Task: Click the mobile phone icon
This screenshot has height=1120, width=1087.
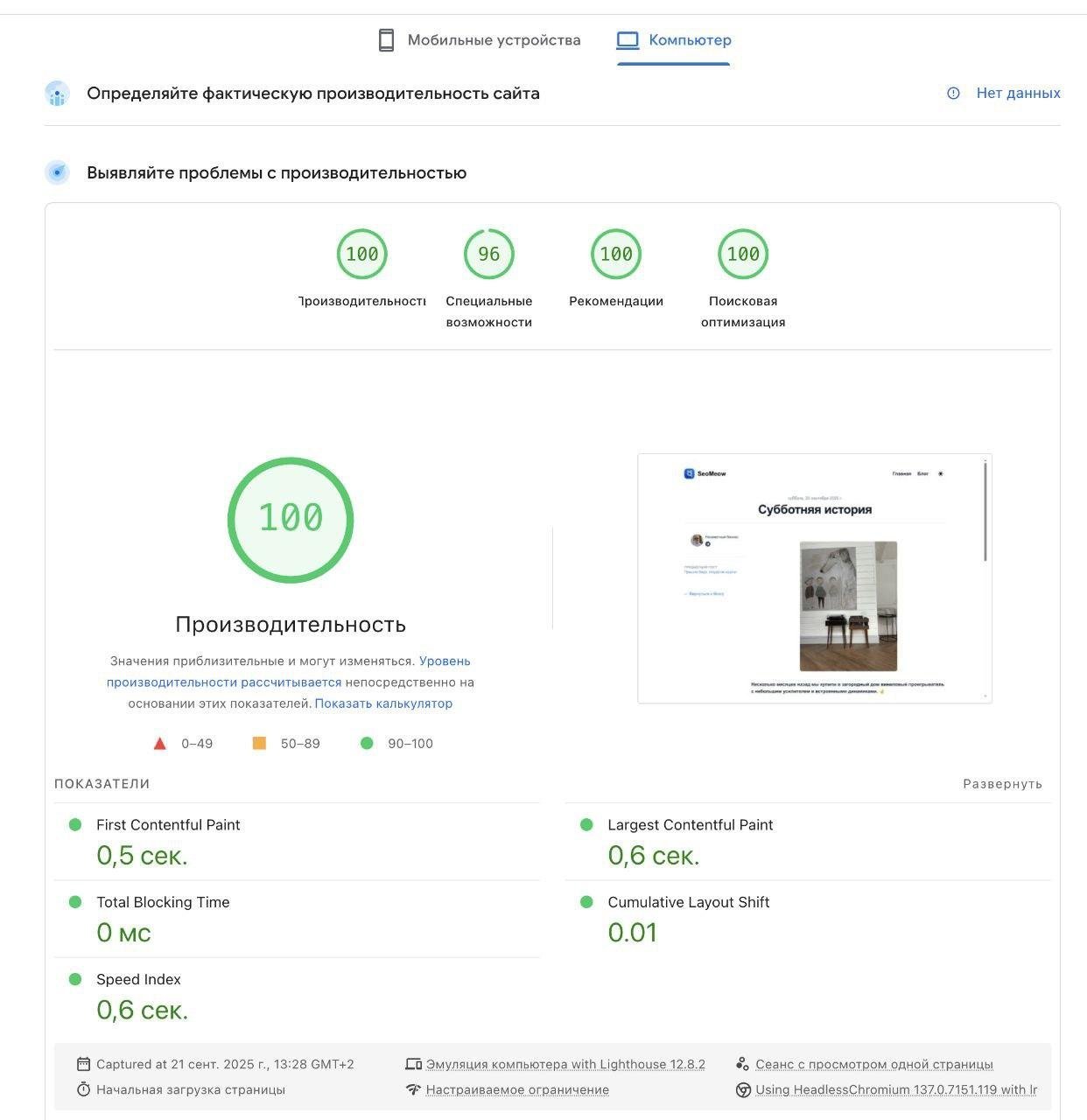Action: 386,40
